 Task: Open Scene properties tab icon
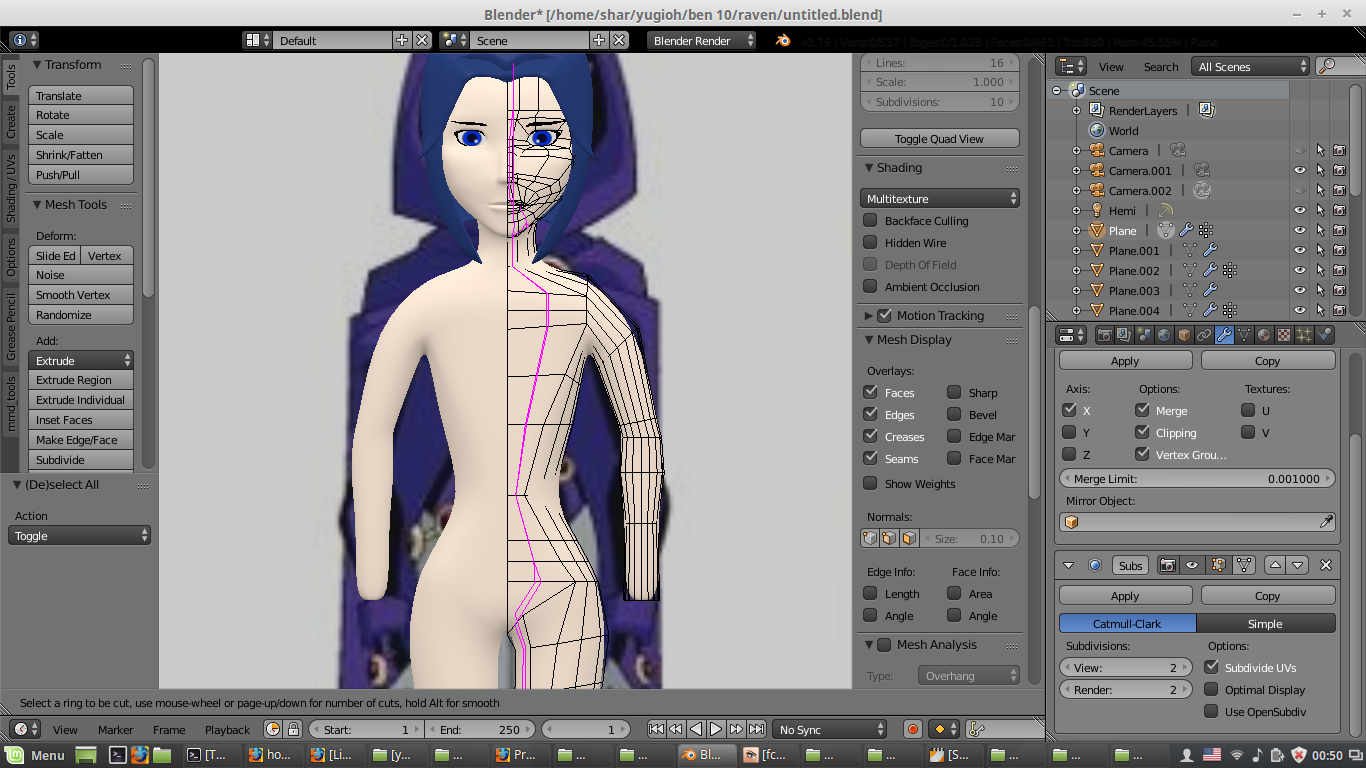pos(1145,335)
